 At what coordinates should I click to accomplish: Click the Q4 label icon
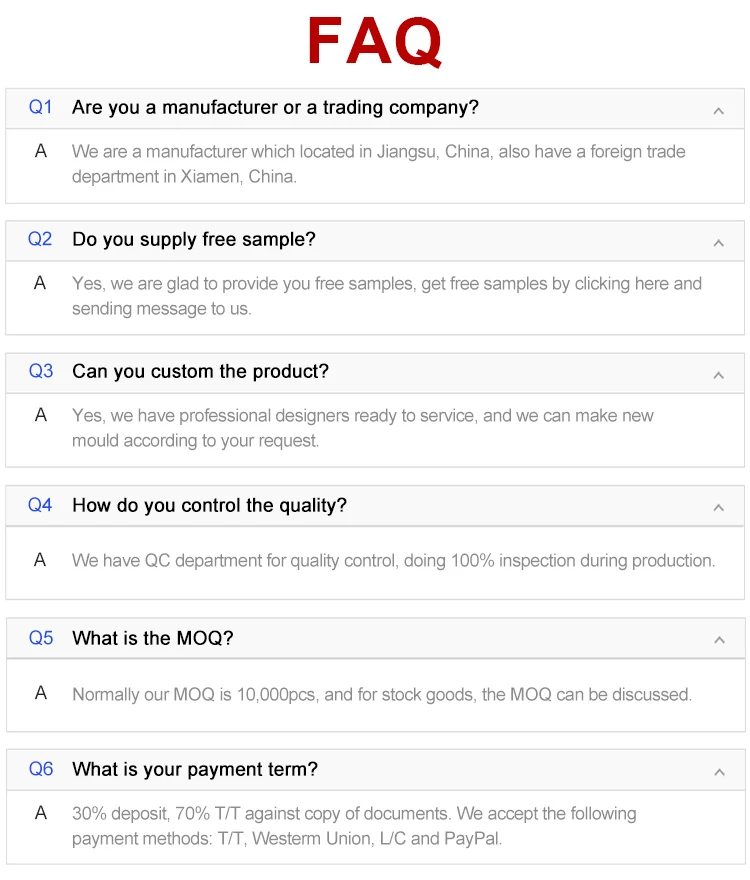point(41,505)
